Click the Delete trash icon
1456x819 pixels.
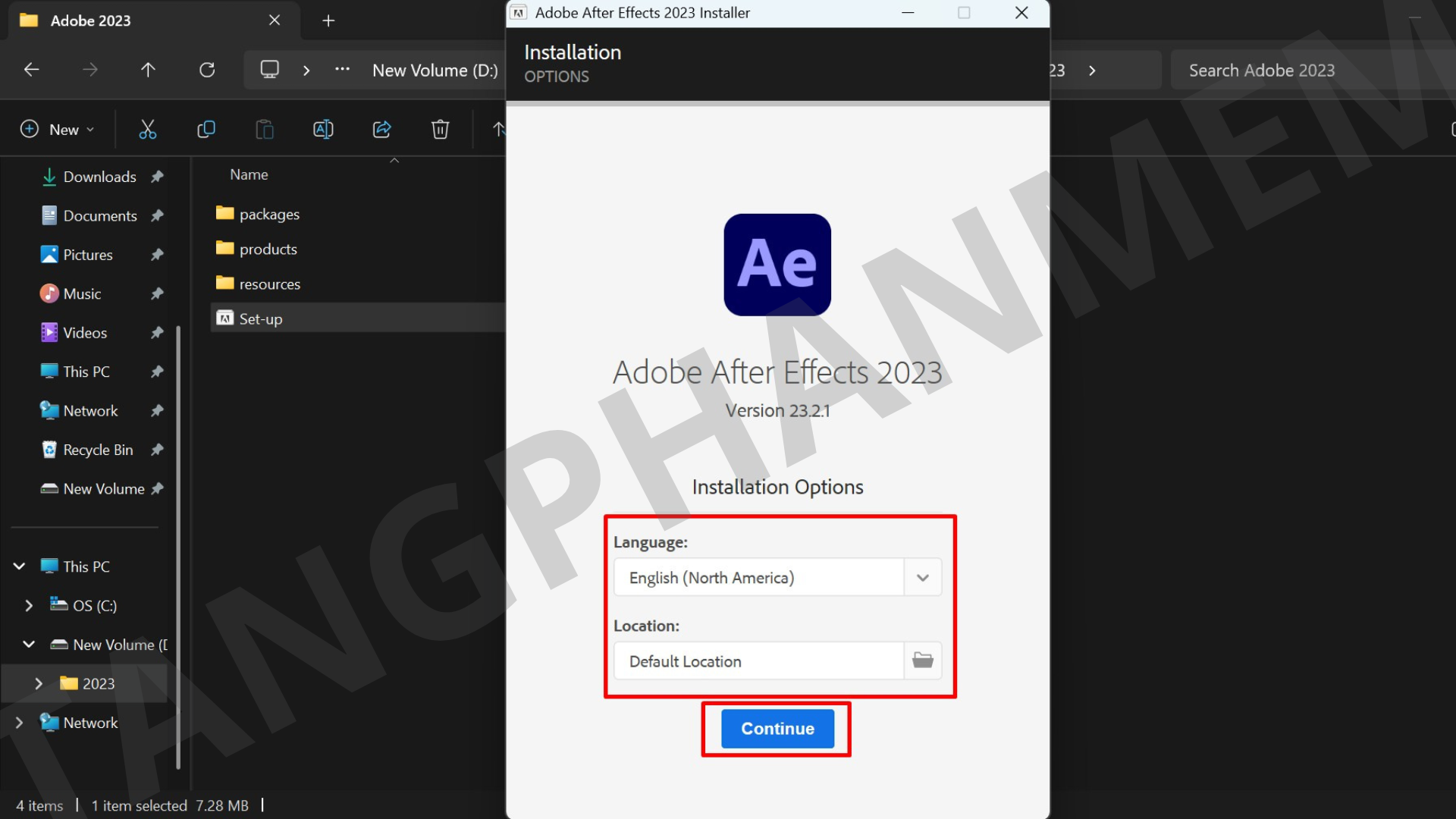coord(440,130)
